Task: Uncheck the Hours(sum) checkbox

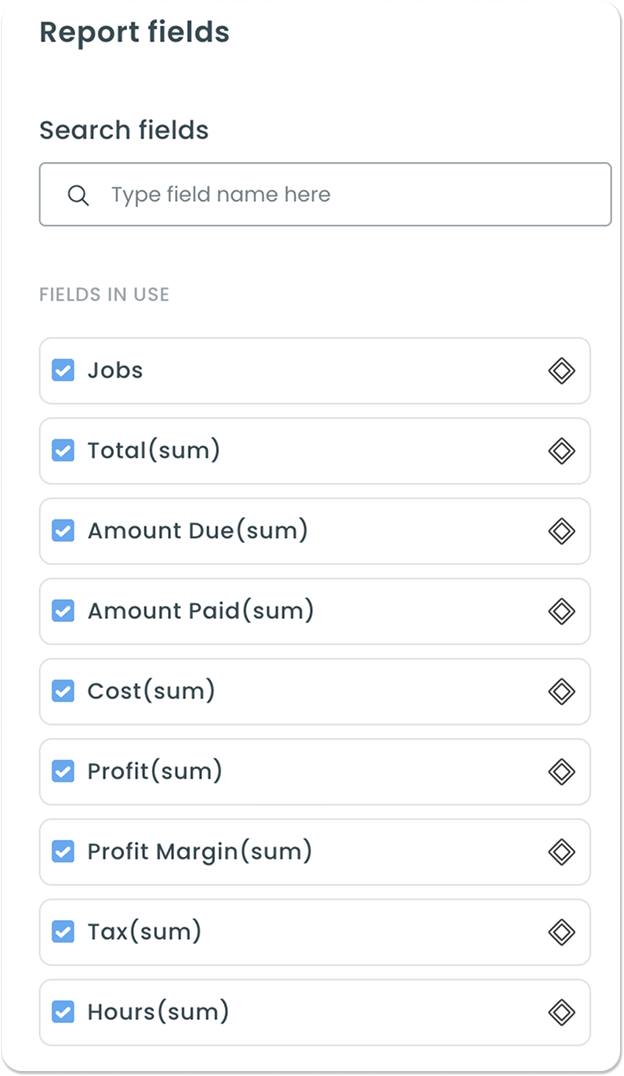Action: click(63, 1012)
